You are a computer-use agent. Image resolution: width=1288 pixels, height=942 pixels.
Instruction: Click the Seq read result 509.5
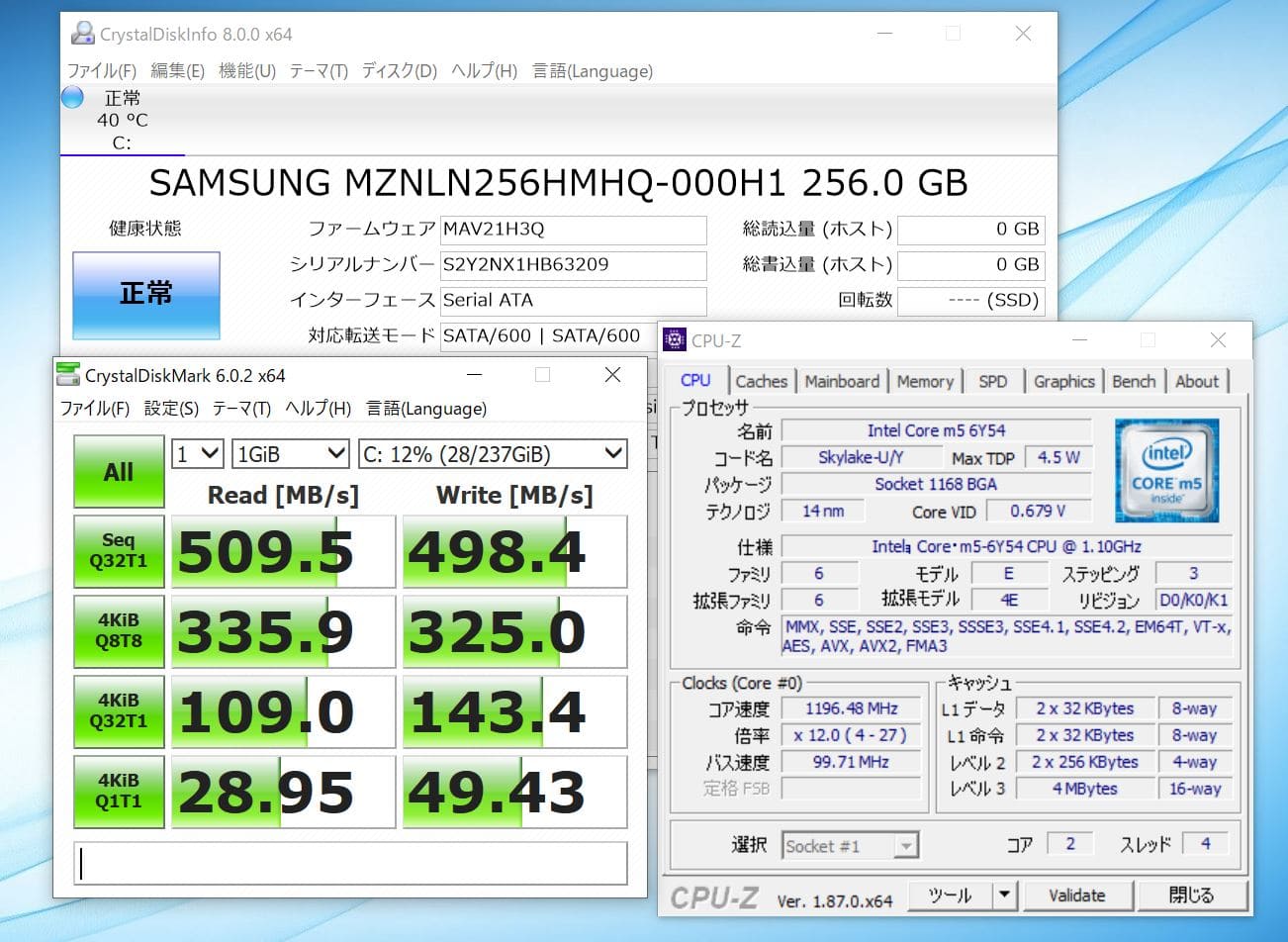coord(284,551)
